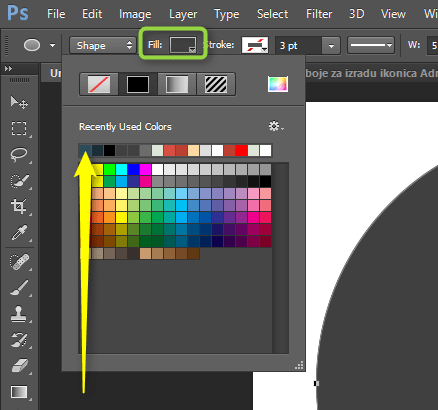
Task: Select the Move tool
Action: (x=19, y=102)
